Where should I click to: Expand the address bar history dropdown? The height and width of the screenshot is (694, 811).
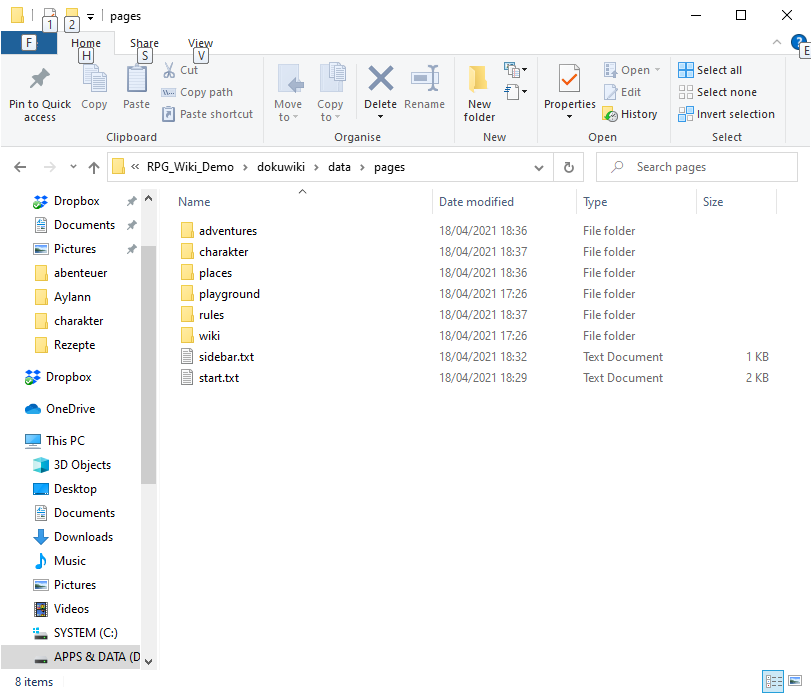[x=538, y=168]
